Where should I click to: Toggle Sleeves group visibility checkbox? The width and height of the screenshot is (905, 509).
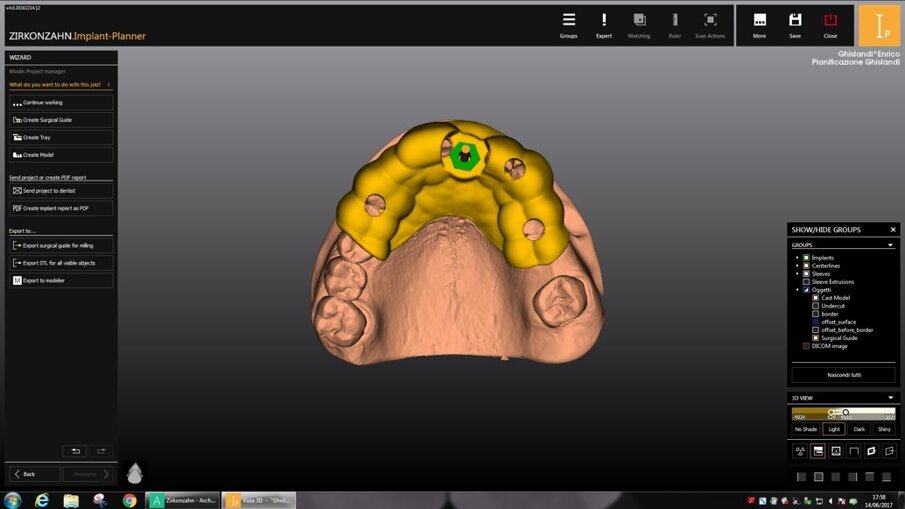pos(806,274)
